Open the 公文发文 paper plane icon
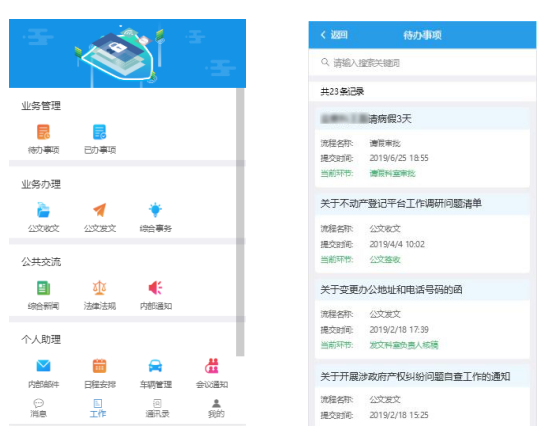This screenshot has height=444, width=545. pyautogui.click(x=99, y=210)
